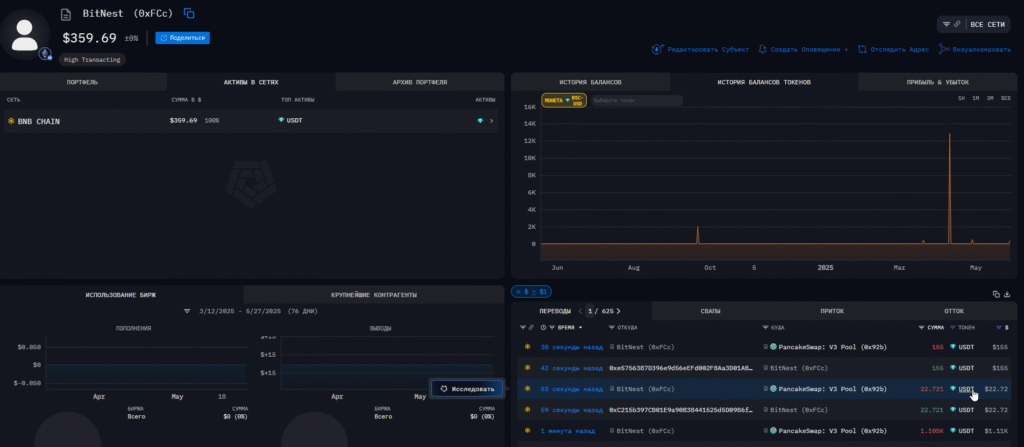Switch to КРУПНЕЙШИЕ КОНТРАГЕНТЫ tab

click(374, 295)
